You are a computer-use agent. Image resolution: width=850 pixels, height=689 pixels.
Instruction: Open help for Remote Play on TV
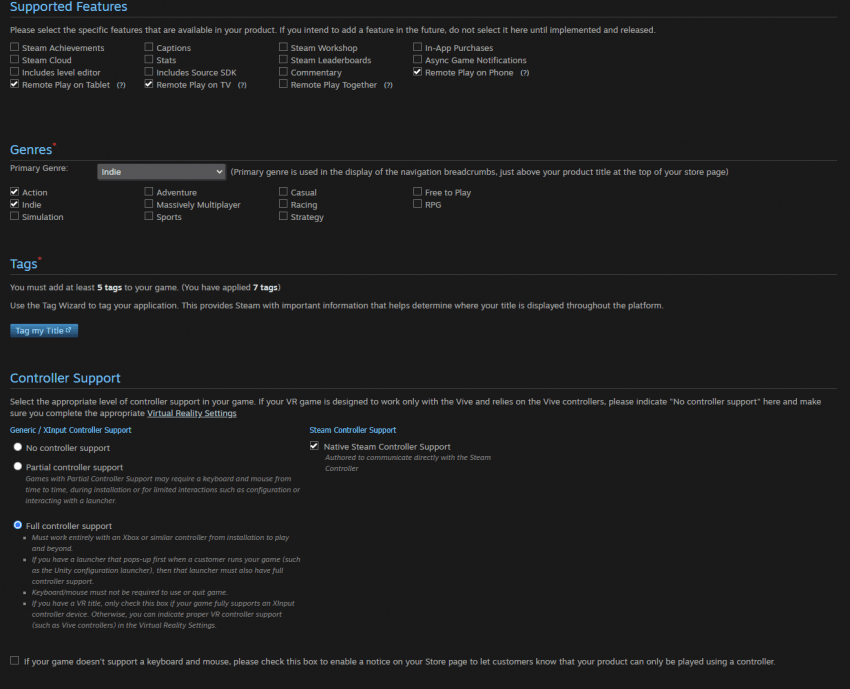(242, 85)
